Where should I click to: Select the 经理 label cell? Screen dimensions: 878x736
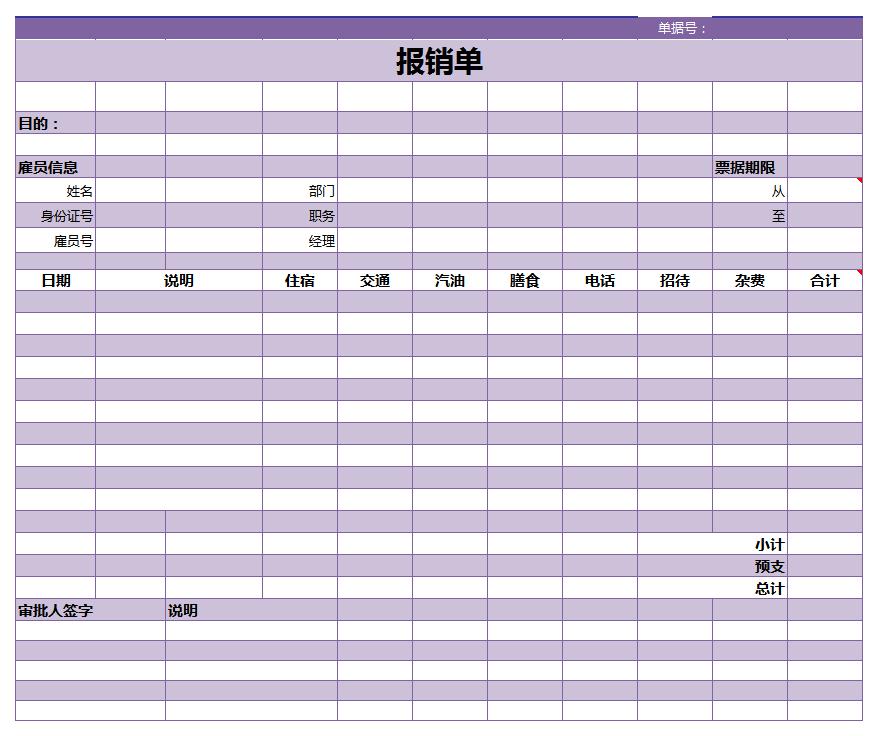coord(300,241)
